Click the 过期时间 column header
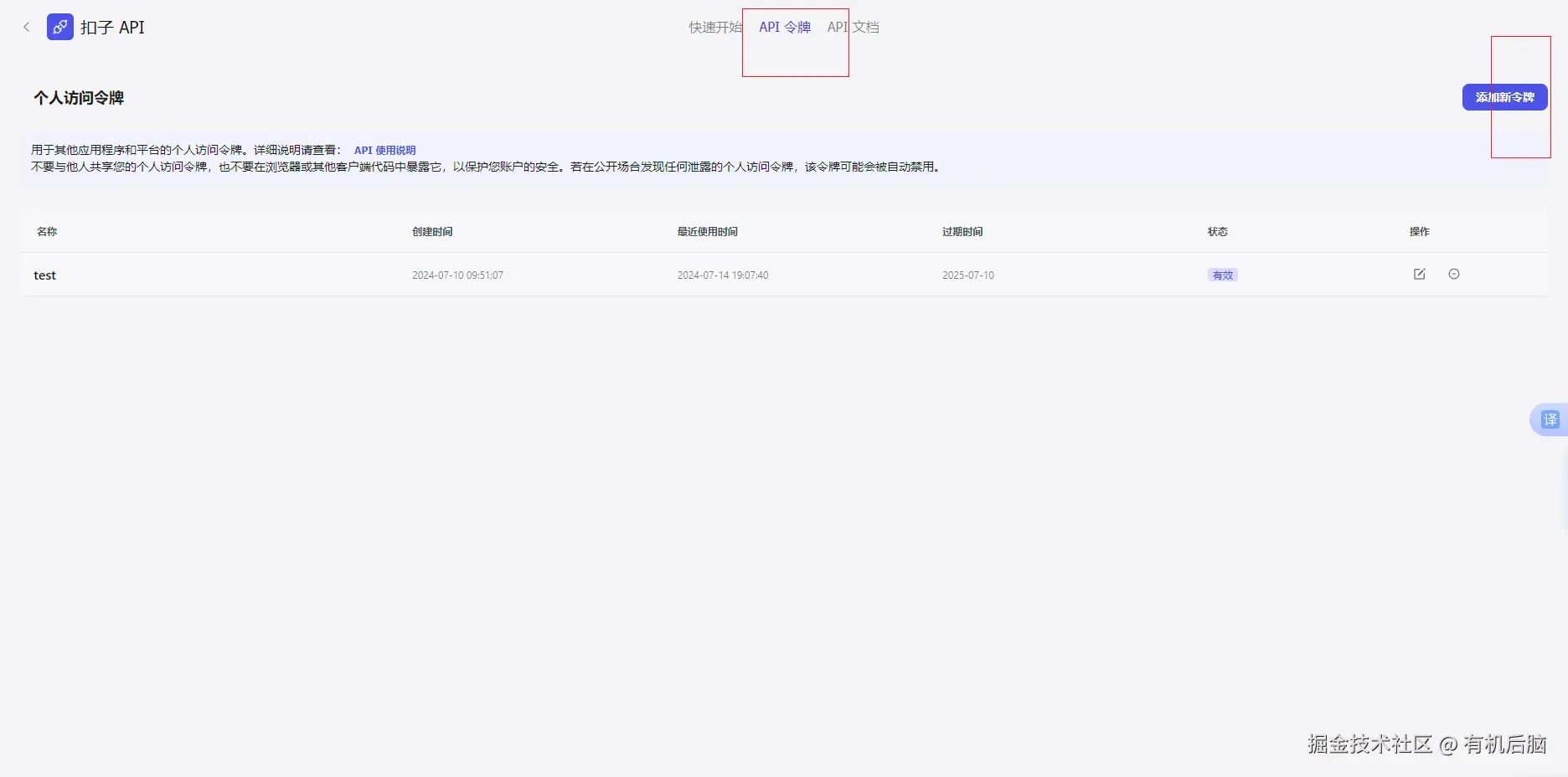This screenshot has width=1568, height=777. point(962,232)
